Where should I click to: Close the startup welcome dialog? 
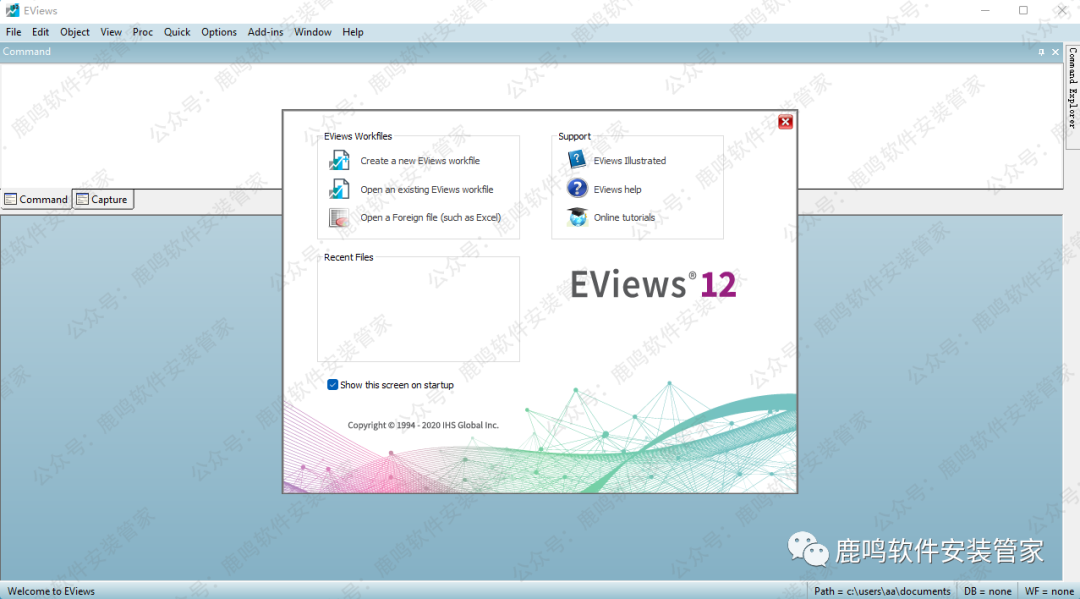pyautogui.click(x=785, y=122)
